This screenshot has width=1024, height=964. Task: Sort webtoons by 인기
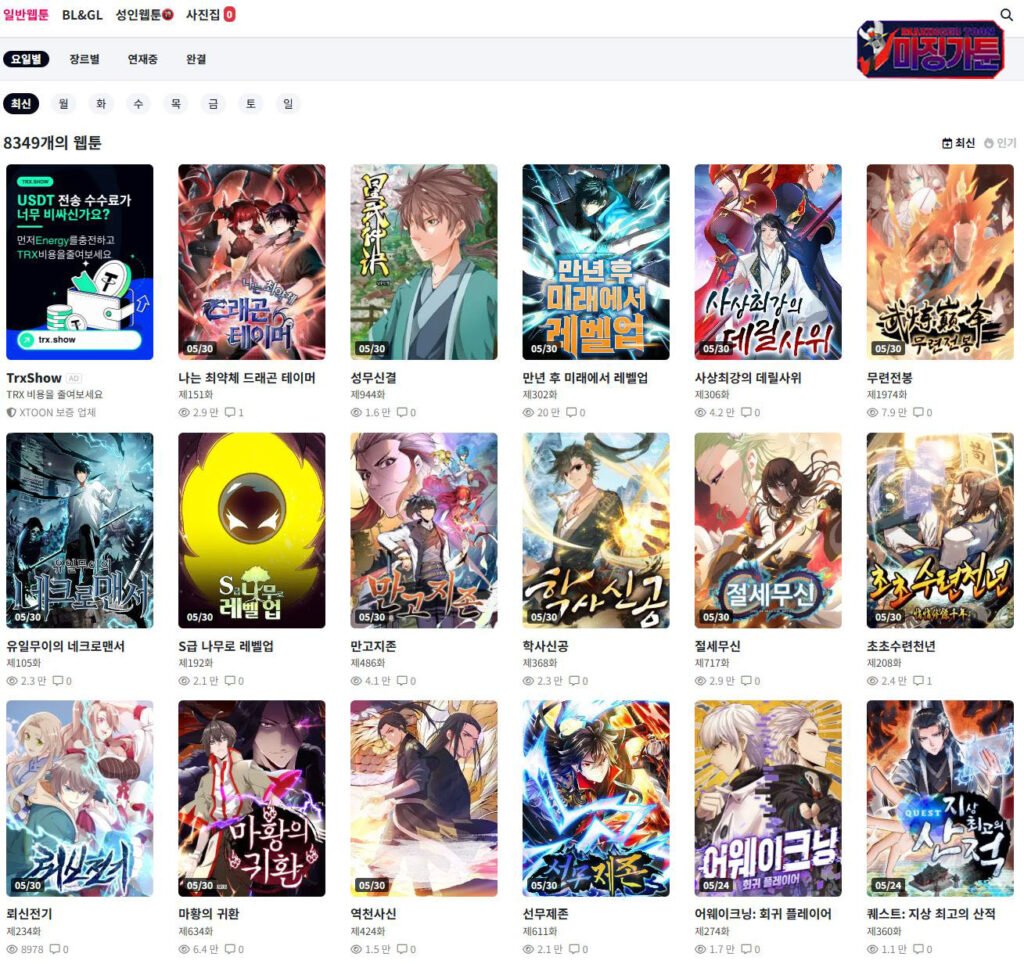(x=1000, y=143)
